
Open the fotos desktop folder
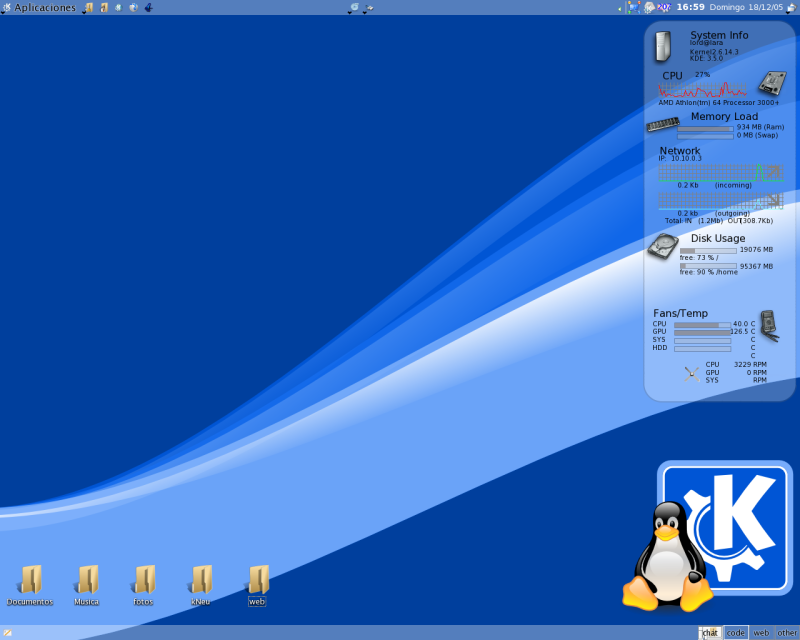(143, 585)
